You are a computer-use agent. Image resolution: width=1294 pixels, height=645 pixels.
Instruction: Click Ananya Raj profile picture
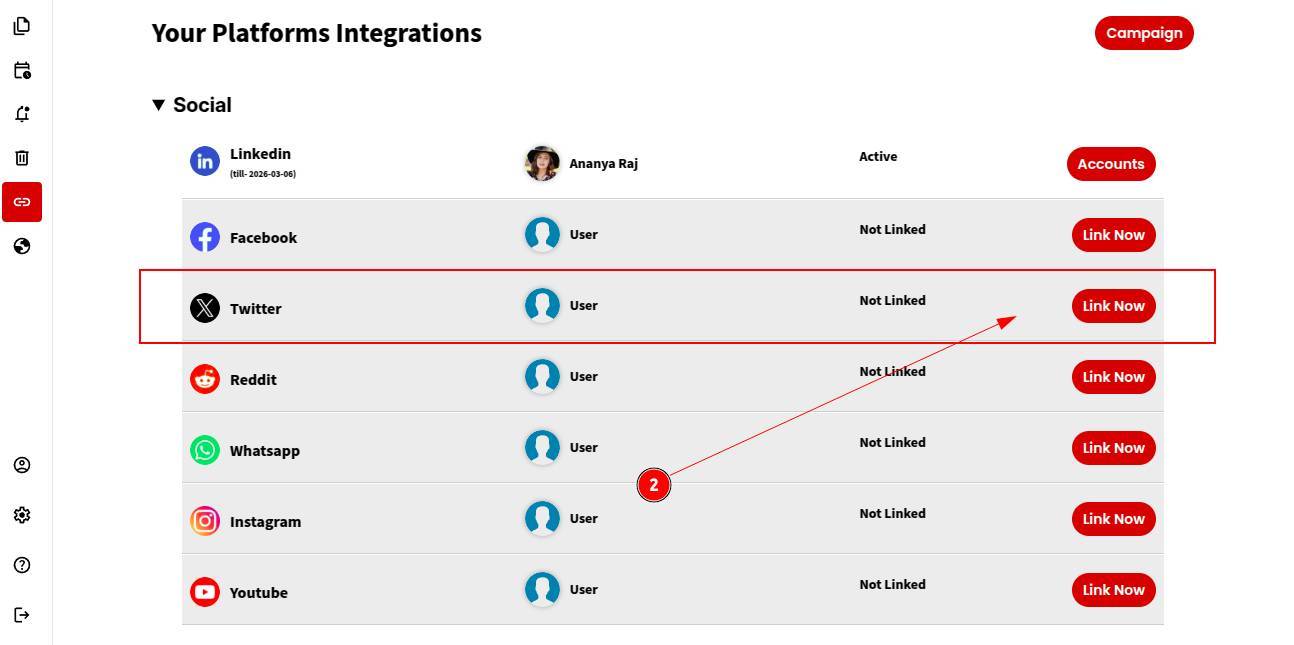(x=542, y=163)
